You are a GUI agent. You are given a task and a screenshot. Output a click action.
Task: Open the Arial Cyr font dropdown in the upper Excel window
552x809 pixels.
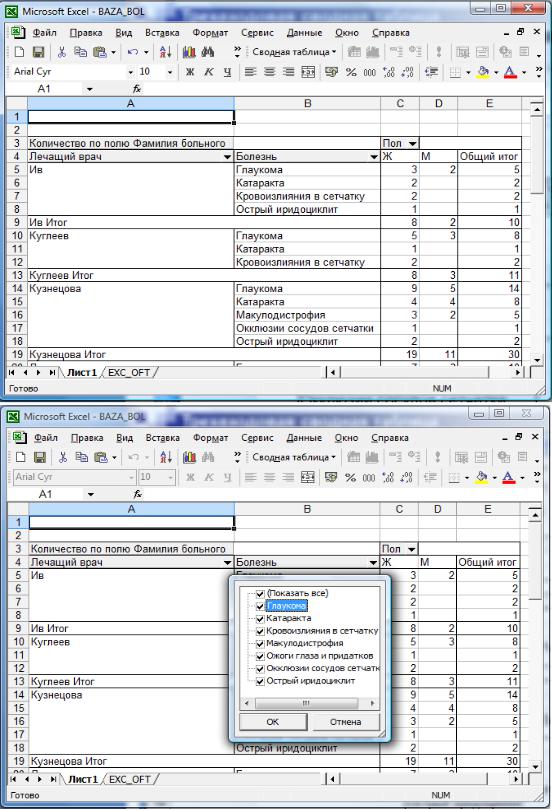[x=131, y=72]
